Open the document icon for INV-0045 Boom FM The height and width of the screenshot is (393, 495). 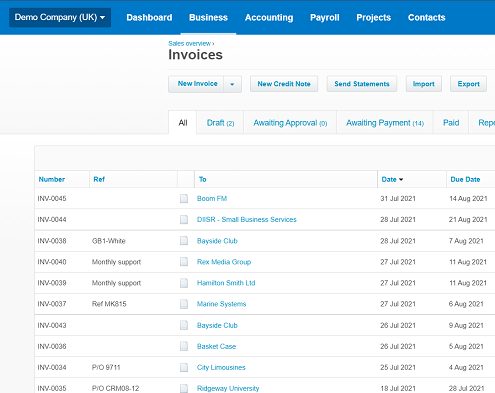point(184,199)
